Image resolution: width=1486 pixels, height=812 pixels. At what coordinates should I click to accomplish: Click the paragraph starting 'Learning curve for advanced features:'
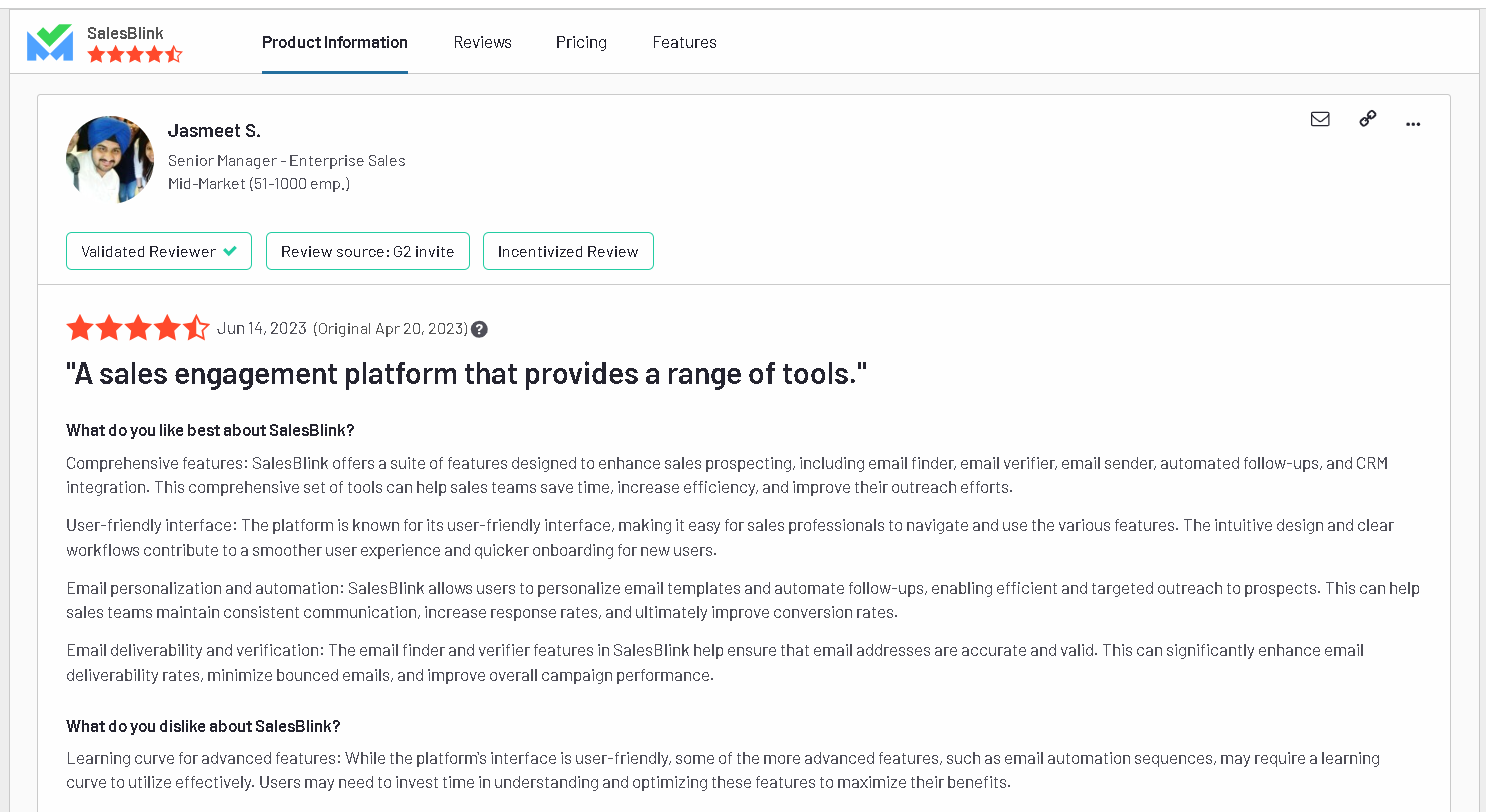click(723, 770)
